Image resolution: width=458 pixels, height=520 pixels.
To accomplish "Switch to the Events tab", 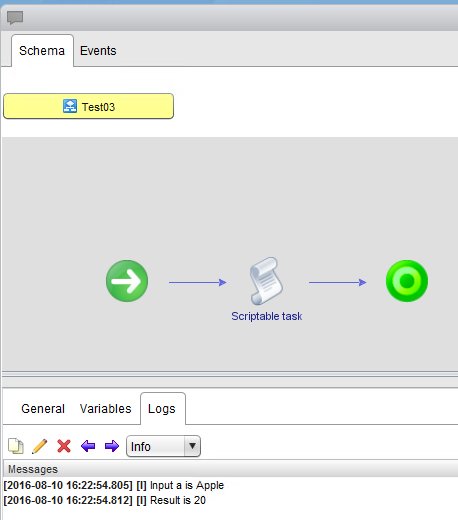I will [98, 51].
